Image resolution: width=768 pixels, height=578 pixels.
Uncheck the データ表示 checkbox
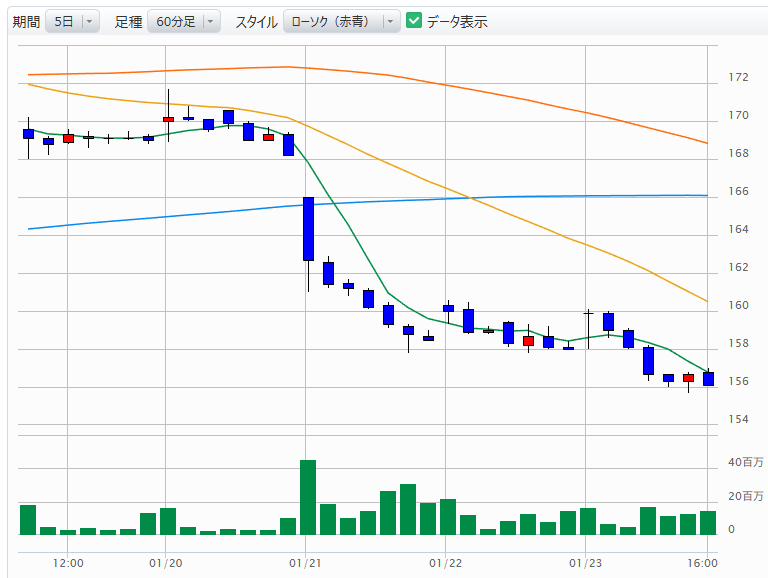[x=414, y=21]
